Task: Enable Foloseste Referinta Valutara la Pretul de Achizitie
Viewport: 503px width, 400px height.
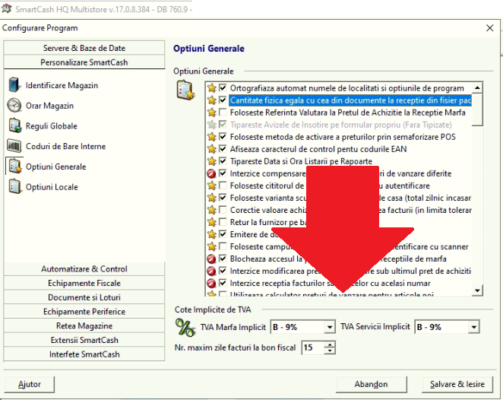Action: tap(223, 112)
